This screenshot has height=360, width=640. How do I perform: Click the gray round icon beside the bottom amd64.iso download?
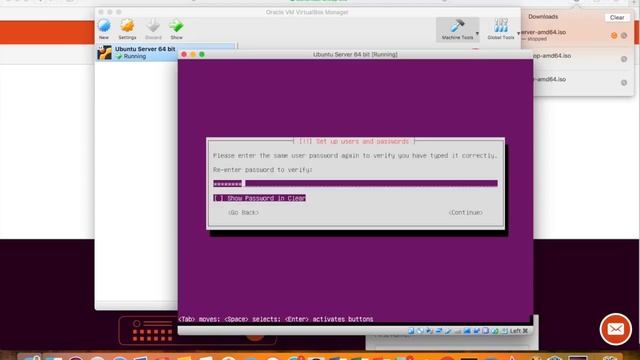624,82
